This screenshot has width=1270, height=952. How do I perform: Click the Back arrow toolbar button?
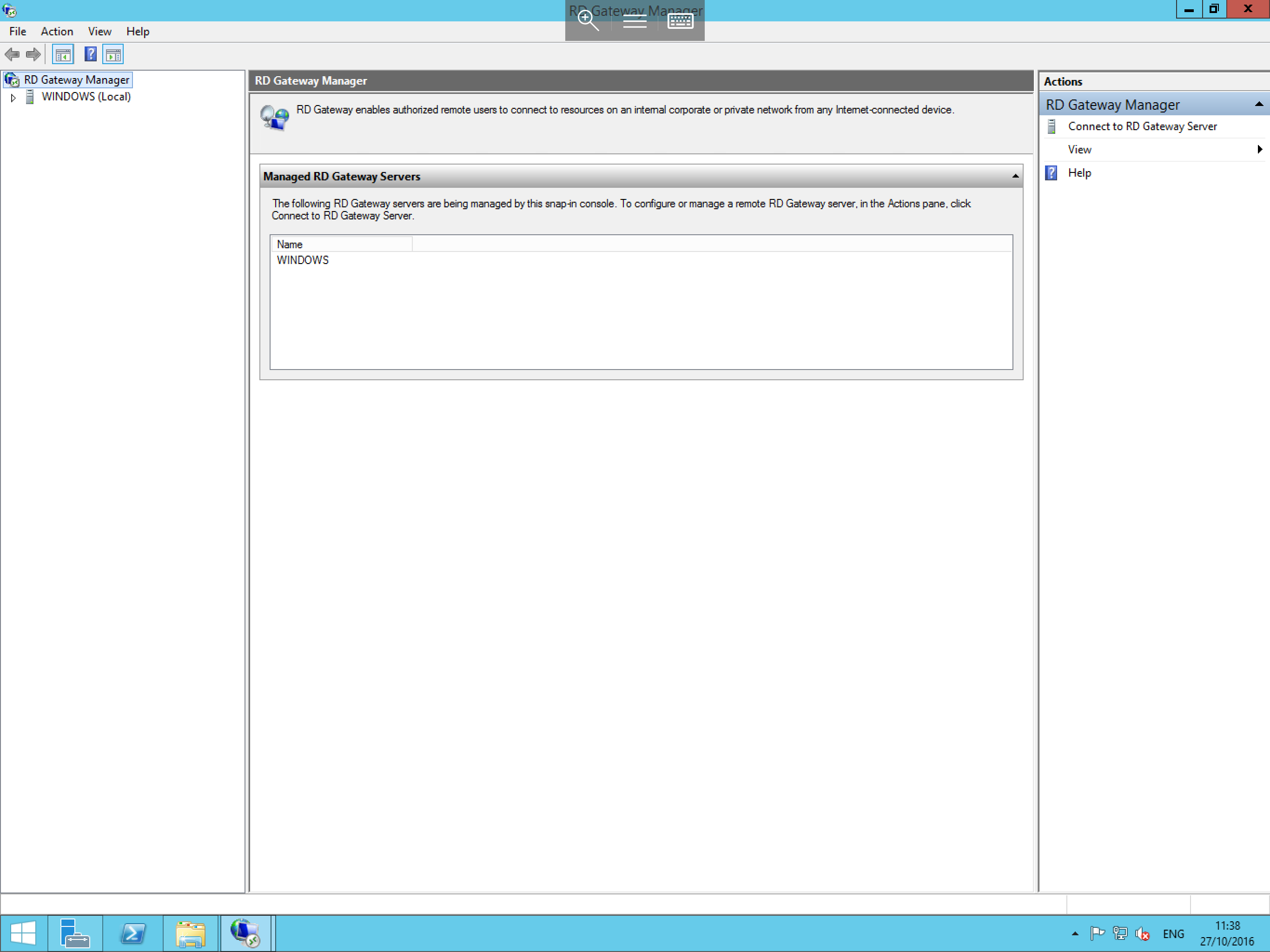(x=12, y=54)
